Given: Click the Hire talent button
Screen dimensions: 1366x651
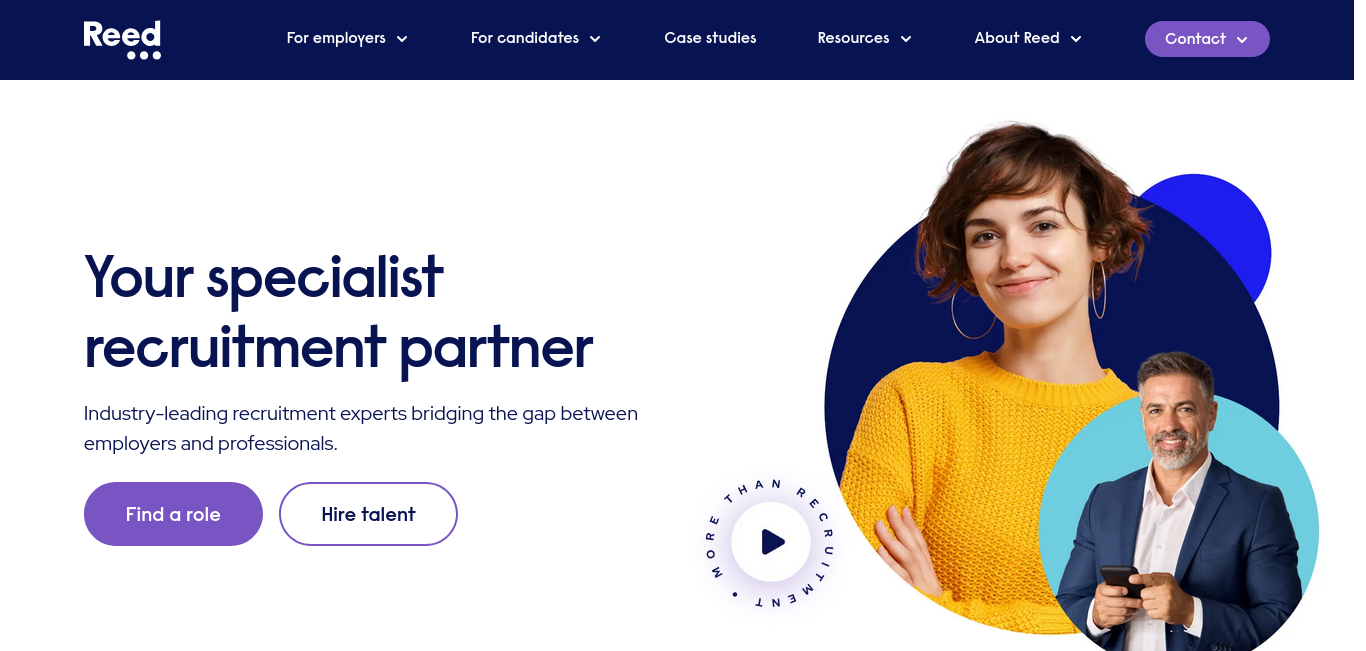Looking at the screenshot, I should point(368,514).
